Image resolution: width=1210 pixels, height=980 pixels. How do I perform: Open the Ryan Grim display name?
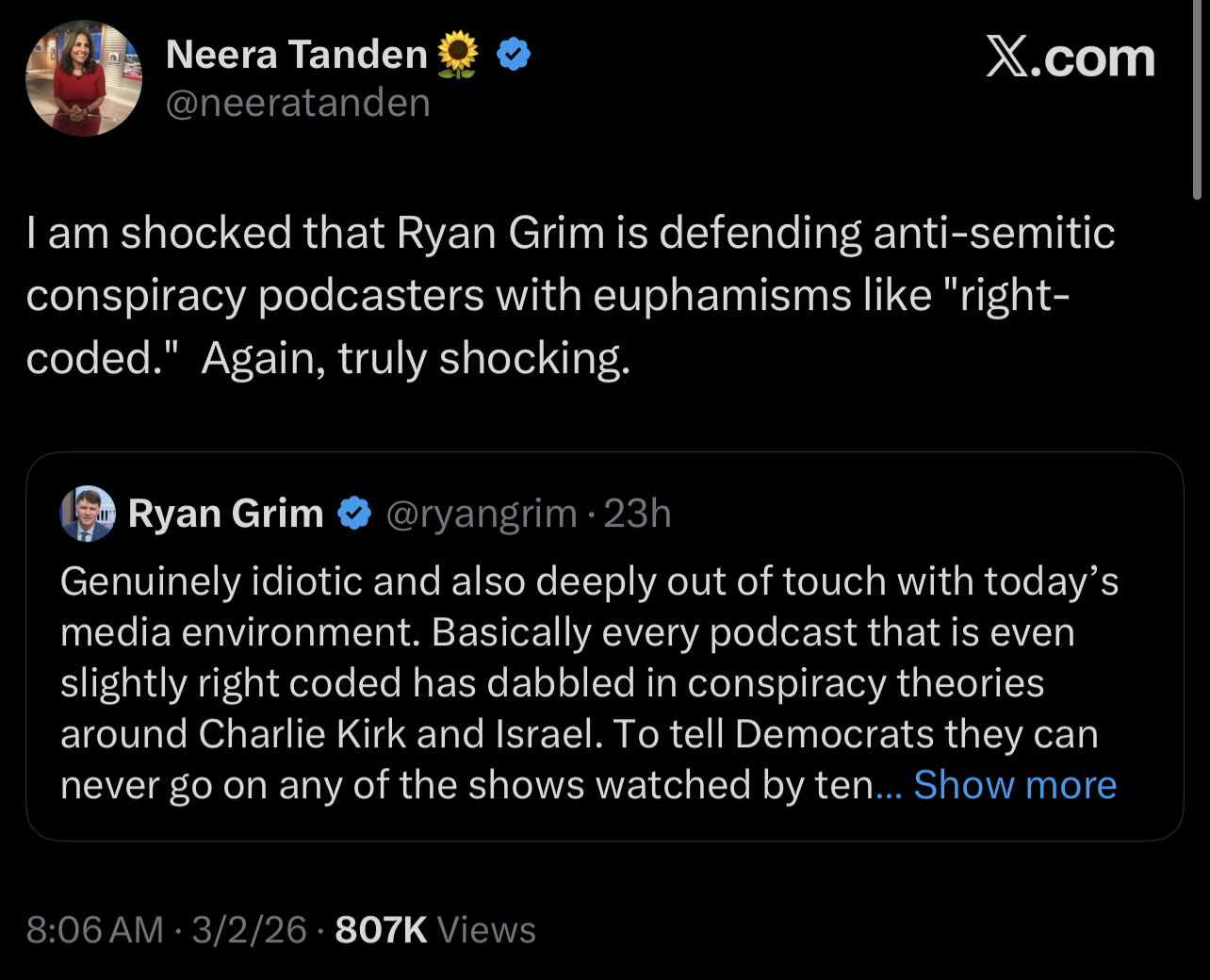(226, 514)
